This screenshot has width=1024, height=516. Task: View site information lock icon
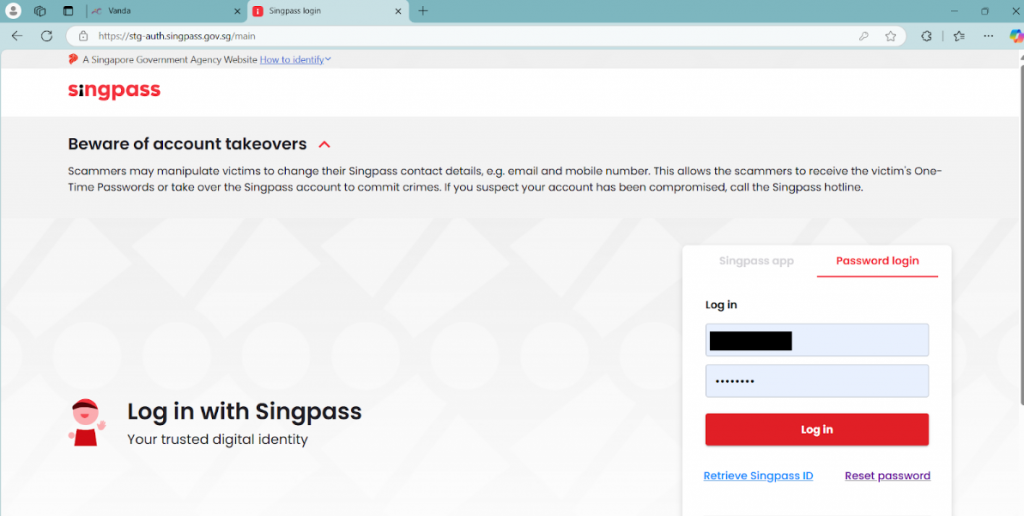point(83,36)
